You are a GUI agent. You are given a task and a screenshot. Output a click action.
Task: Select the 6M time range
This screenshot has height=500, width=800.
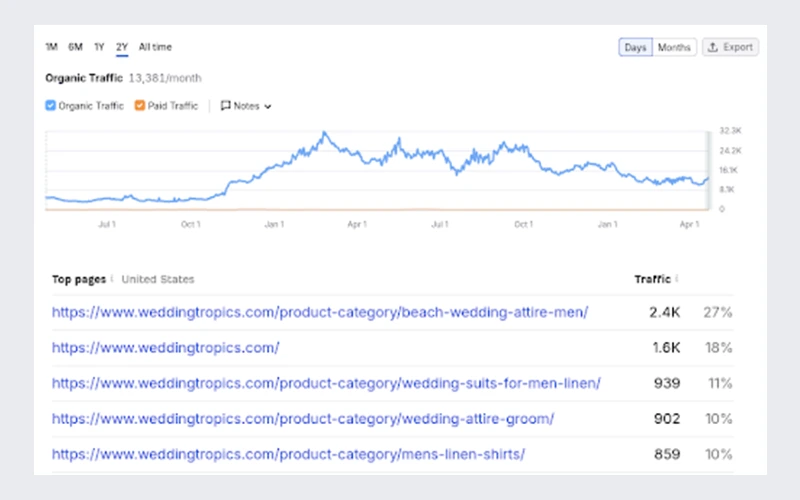click(x=75, y=47)
